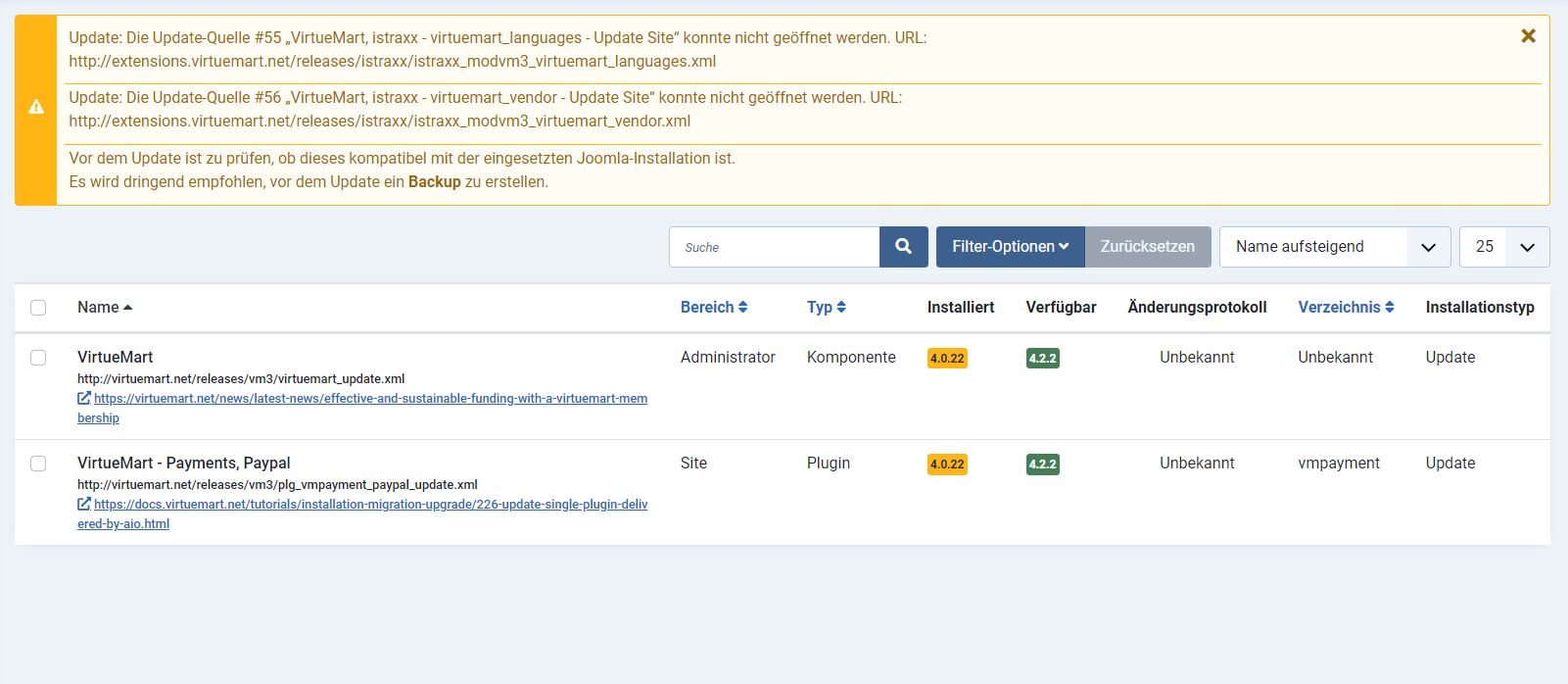Viewport: 1568px width, 684px height.
Task: Click external link icon in Paypal row
Action: [x=84, y=505]
